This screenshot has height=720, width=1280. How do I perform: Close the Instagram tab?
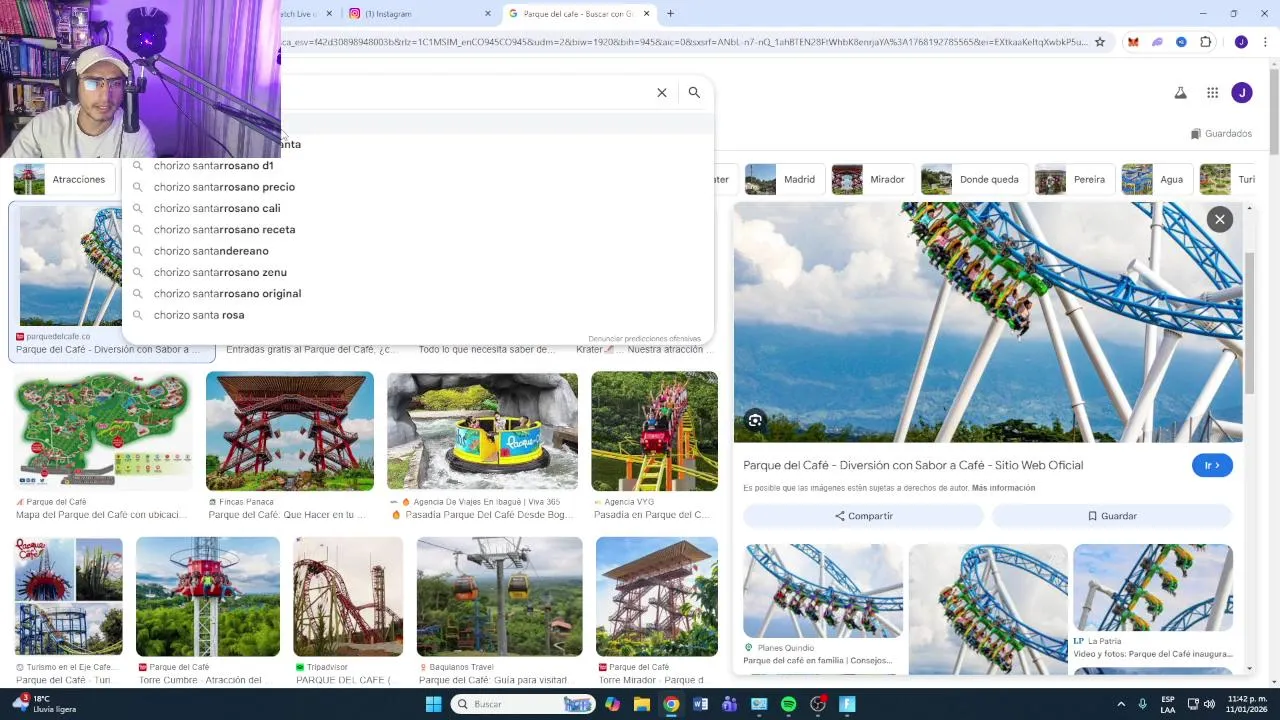tap(488, 14)
